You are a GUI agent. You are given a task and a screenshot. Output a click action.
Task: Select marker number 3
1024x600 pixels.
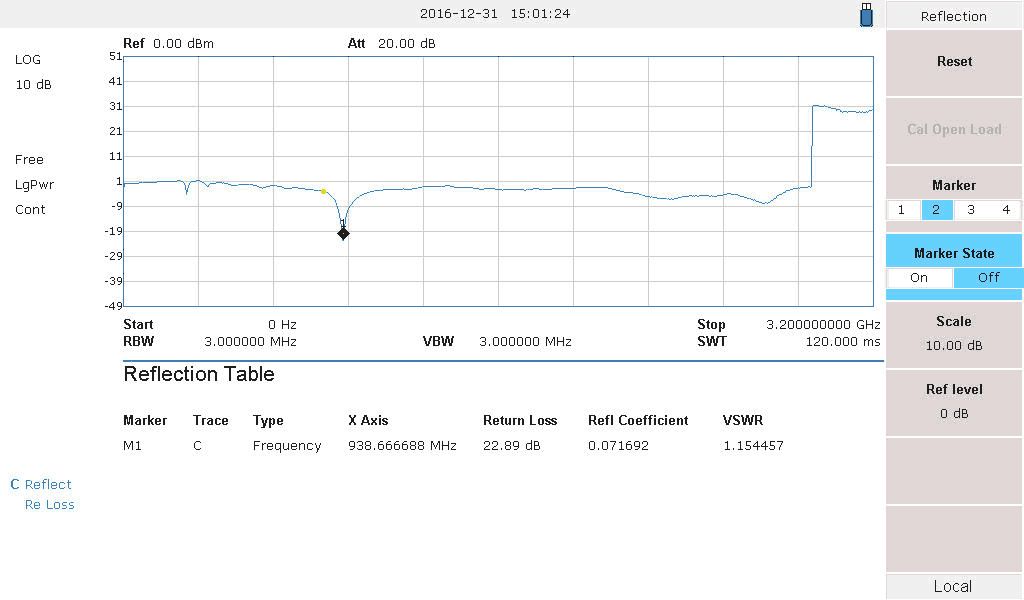pos(971,210)
